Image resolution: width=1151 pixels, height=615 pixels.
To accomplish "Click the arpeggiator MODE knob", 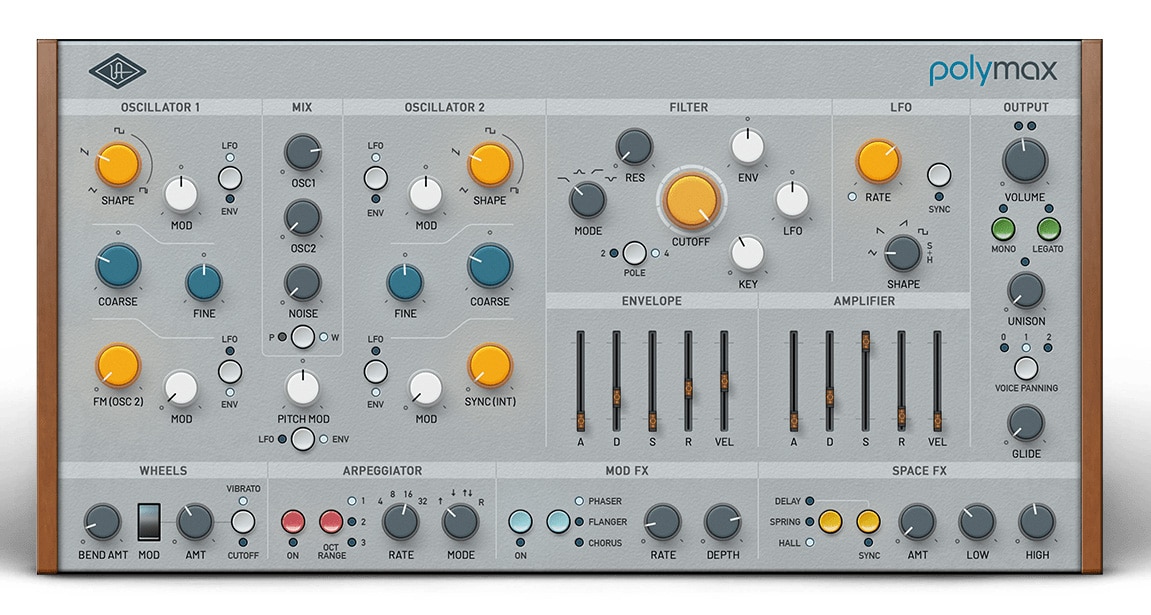I will pos(460,522).
